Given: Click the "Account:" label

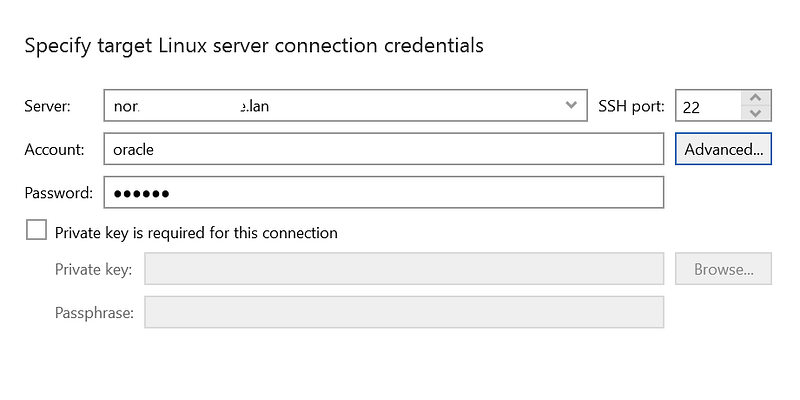Looking at the screenshot, I should (x=53, y=149).
